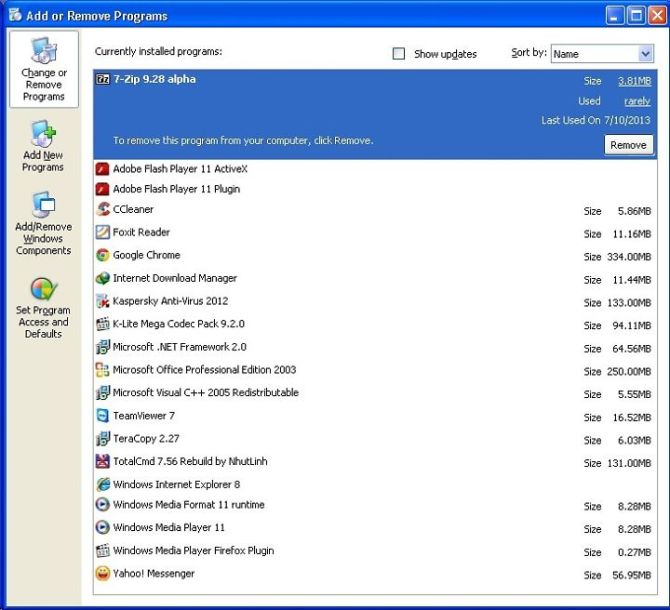The width and height of the screenshot is (670, 610).
Task: Select the Windows Internet Explorer 8 name
Action: click(x=176, y=484)
